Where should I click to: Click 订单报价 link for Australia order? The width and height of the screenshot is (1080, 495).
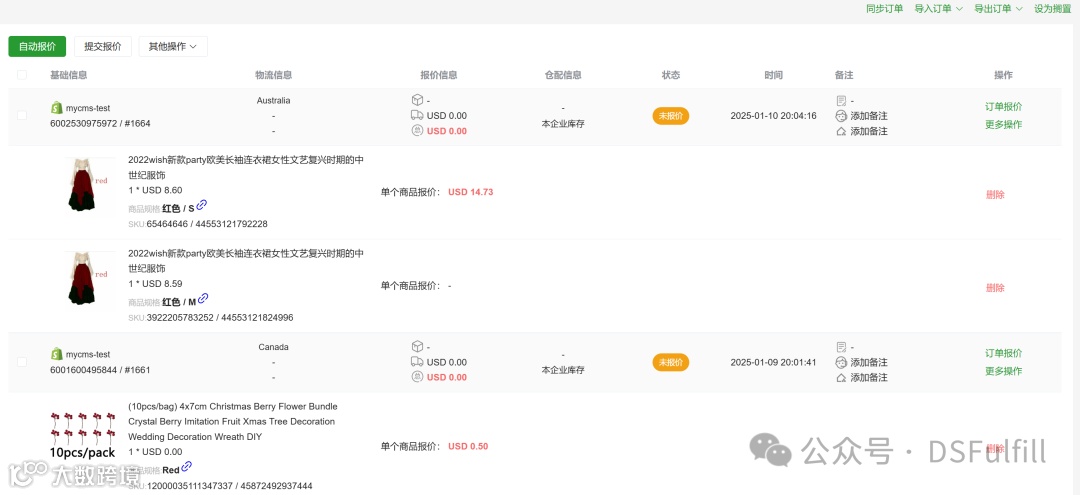[x=1003, y=106]
